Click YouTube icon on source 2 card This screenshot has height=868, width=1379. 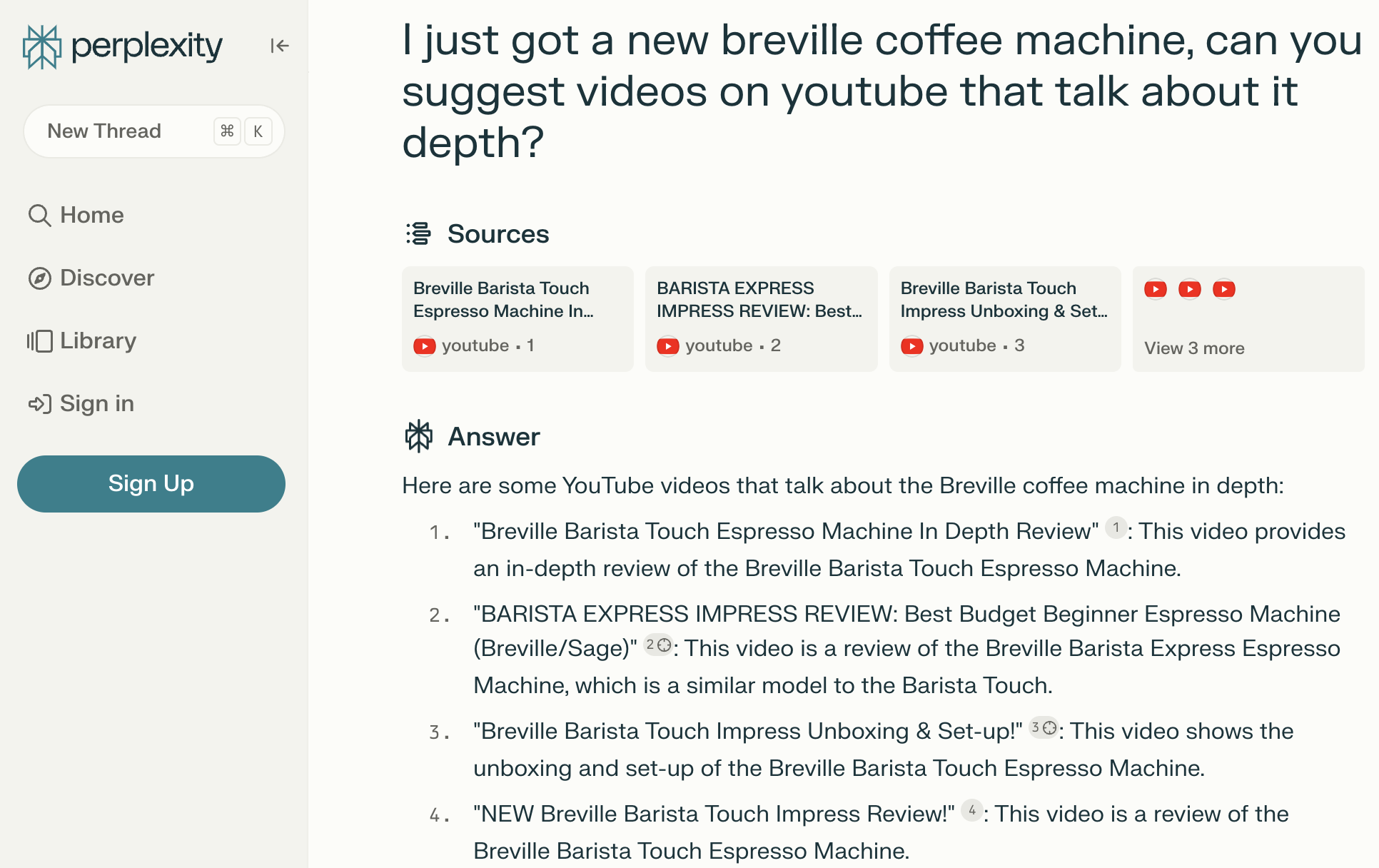click(668, 346)
